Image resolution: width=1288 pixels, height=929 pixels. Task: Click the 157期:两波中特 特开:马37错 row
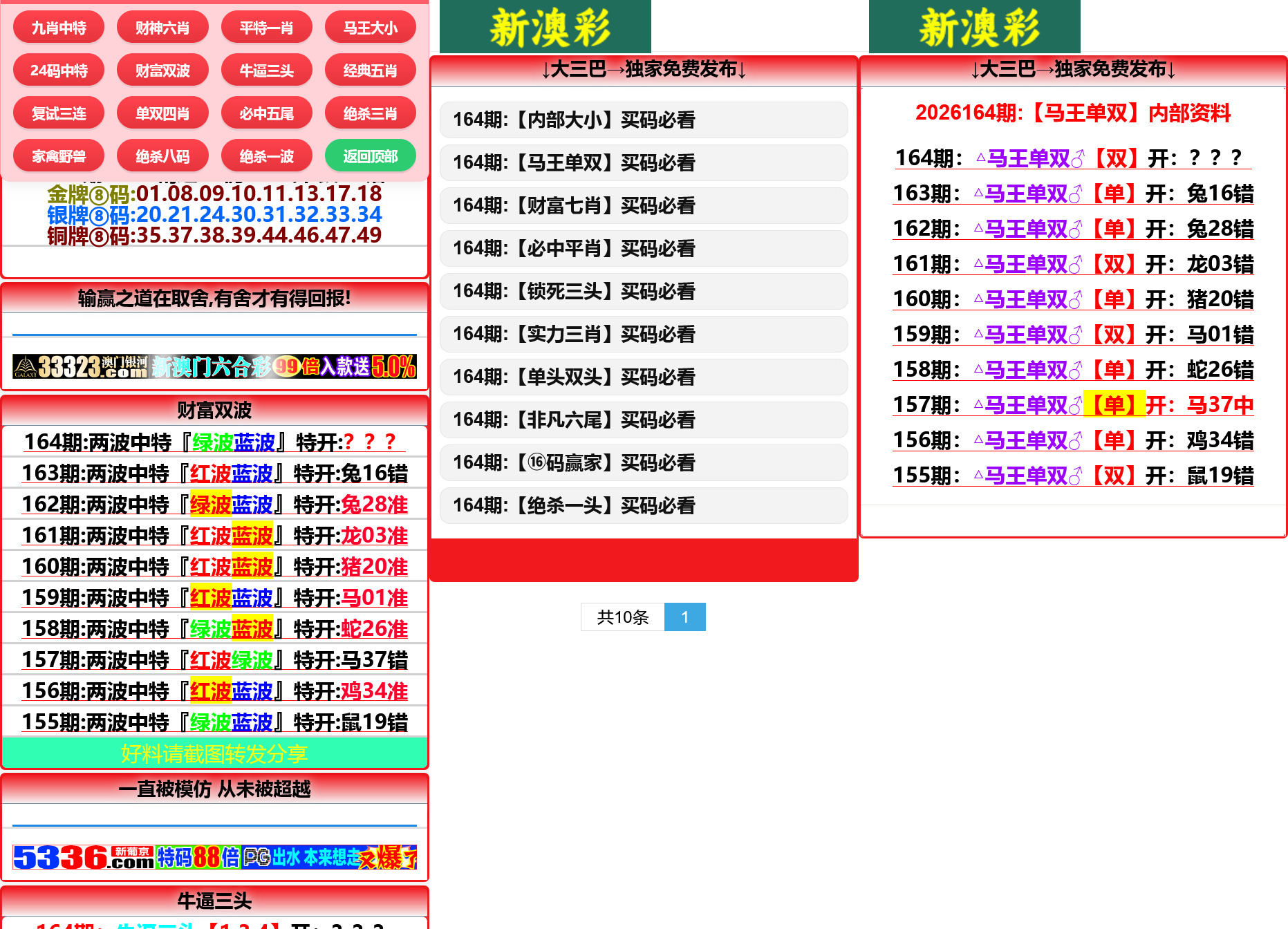tap(214, 659)
